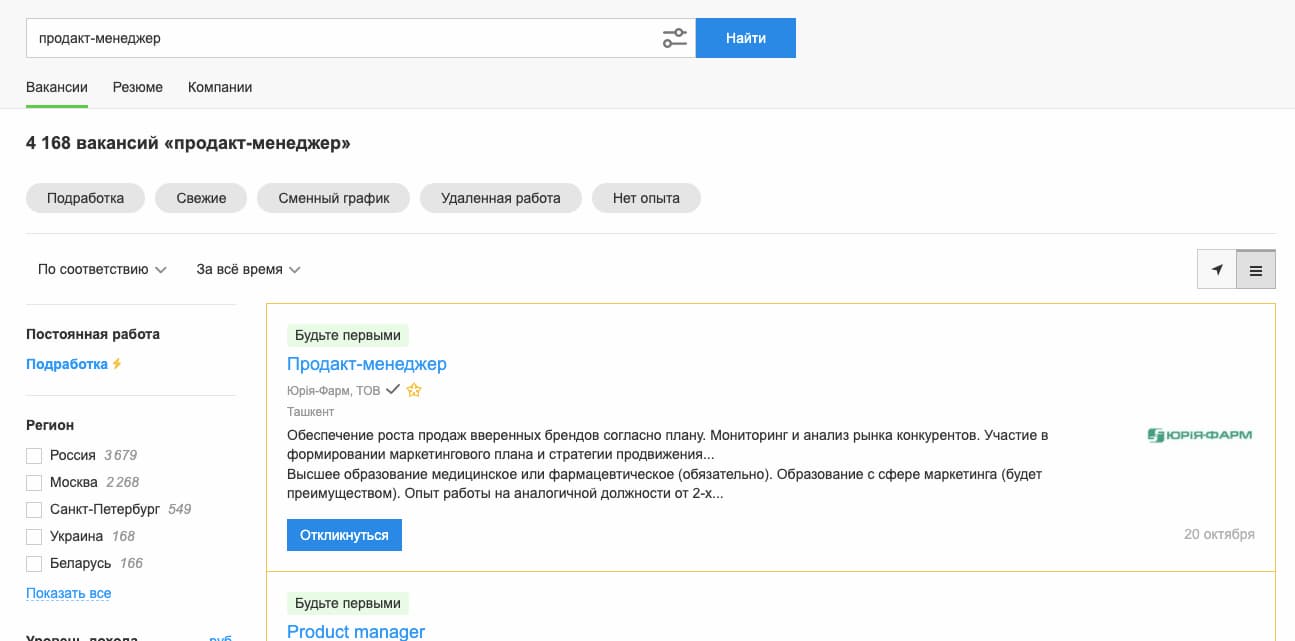Check the Москва region filter

tap(34, 481)
